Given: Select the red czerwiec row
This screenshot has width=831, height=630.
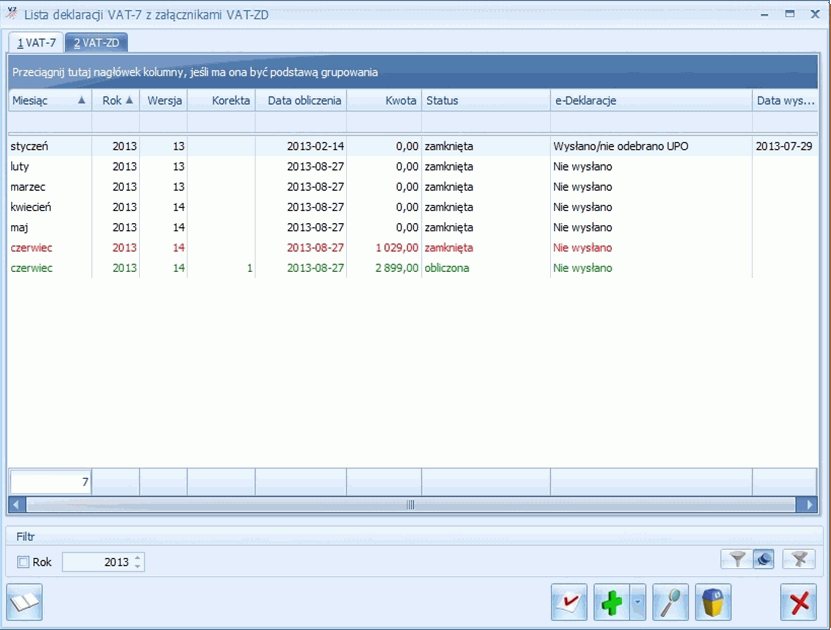Looking at the screenshot, I should 413,247.
